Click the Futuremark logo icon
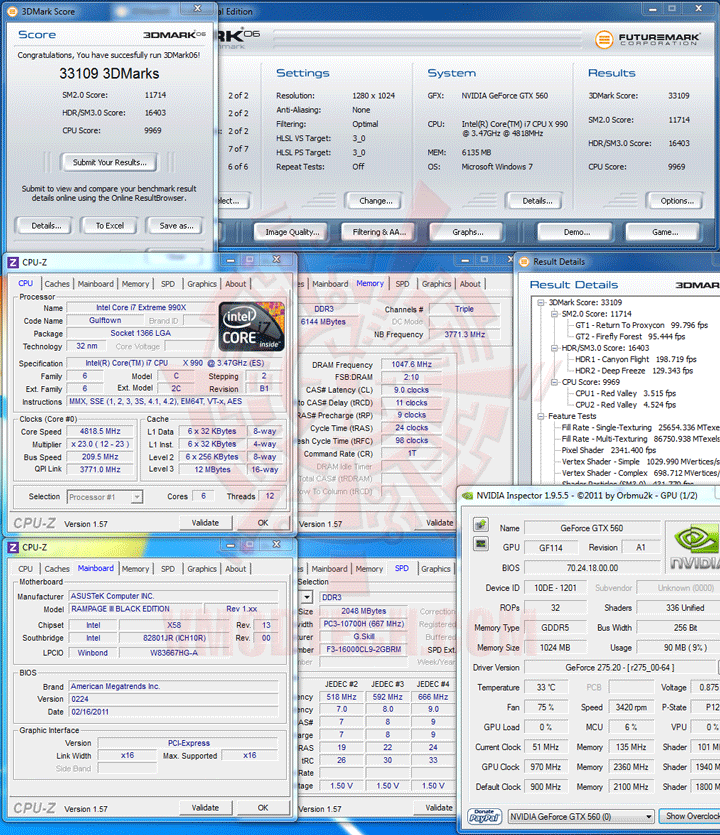This screenshot has width=720, height=835. pos(604,39)
